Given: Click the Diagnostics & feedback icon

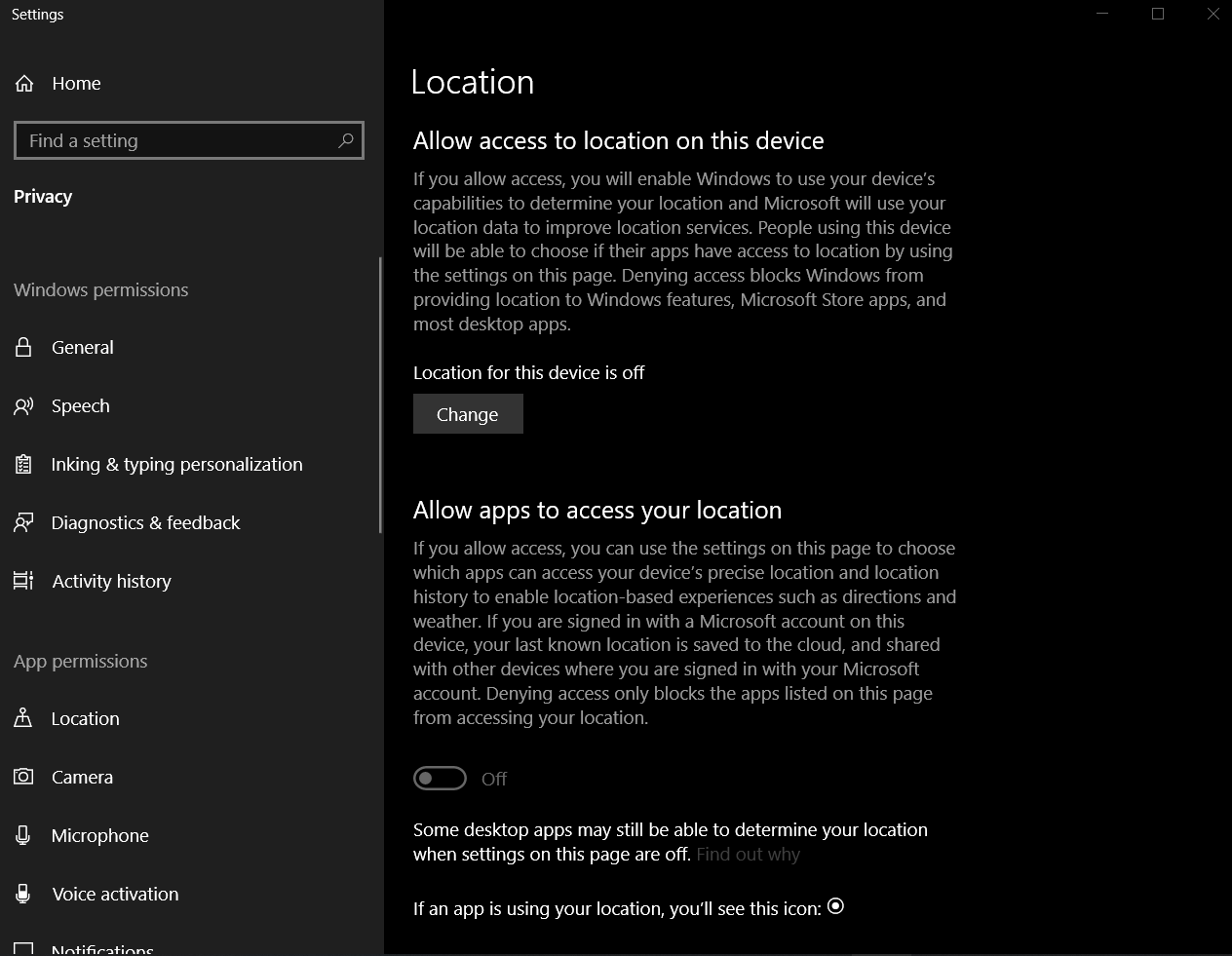Looking at the screenshot, I should pos(23,522).
